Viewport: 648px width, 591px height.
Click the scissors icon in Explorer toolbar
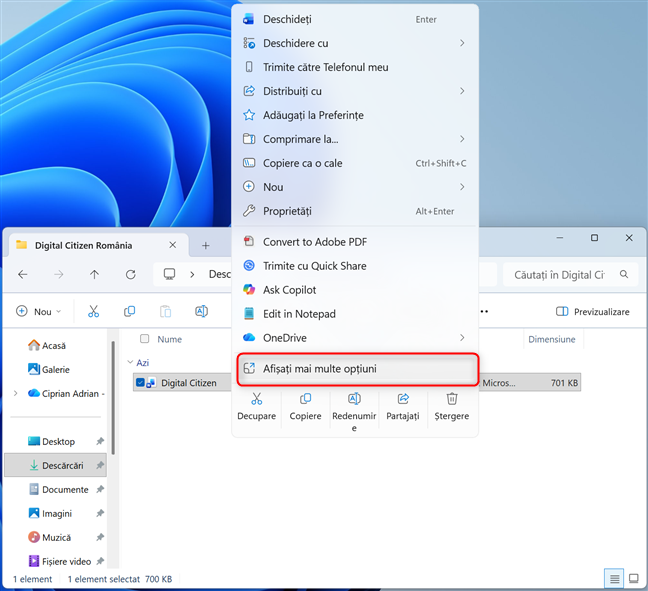point(93,312)
